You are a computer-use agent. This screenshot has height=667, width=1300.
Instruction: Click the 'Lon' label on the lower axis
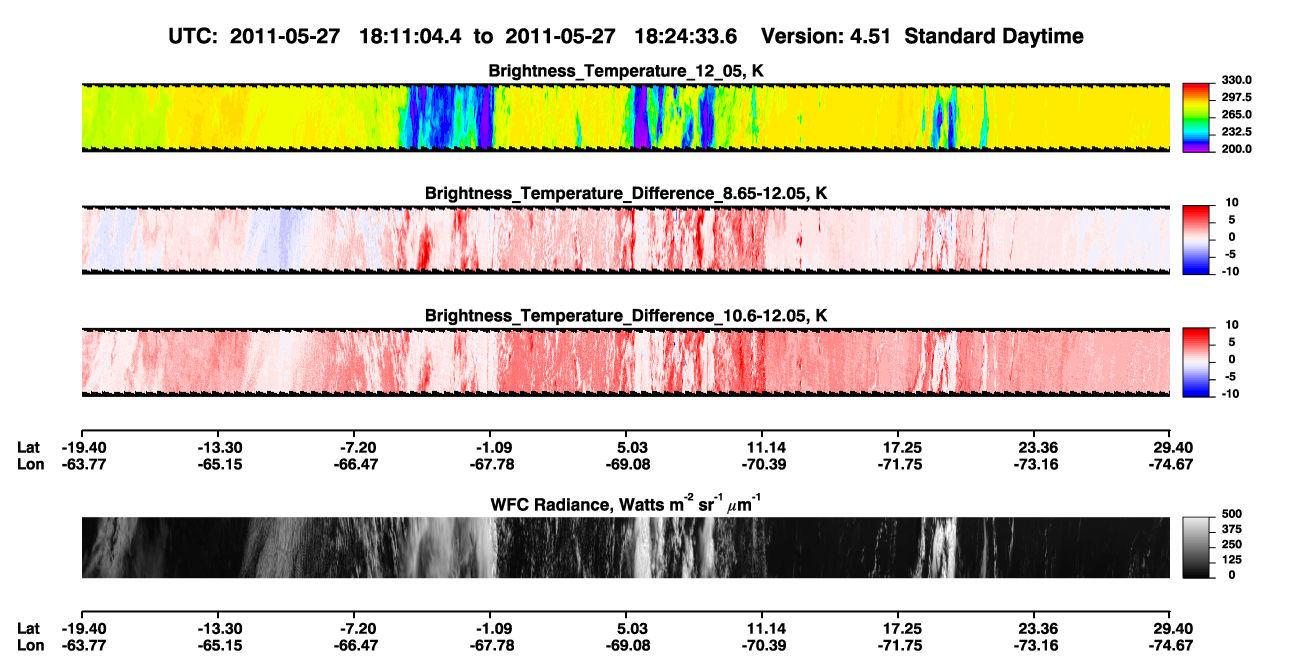pyautogui.click(x=30, y=645)
